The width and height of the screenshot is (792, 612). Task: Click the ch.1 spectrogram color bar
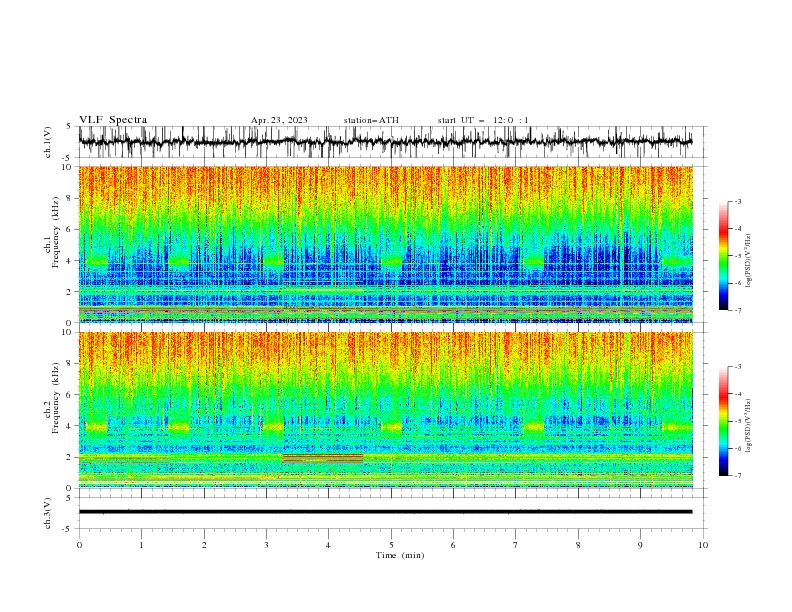(x=723, y=256)
